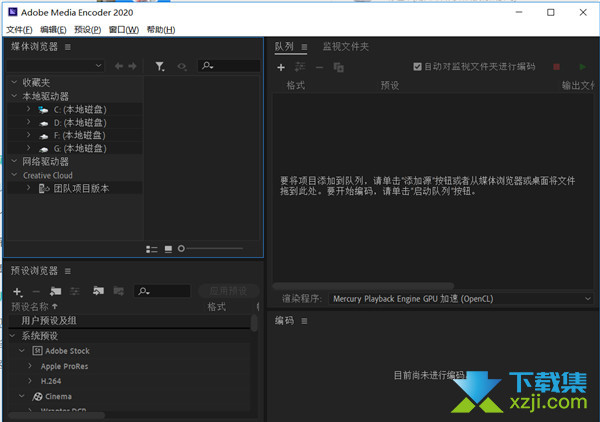Delete preset with minus icon
This screenshot has height=422, width=600.
pos(36,292)
